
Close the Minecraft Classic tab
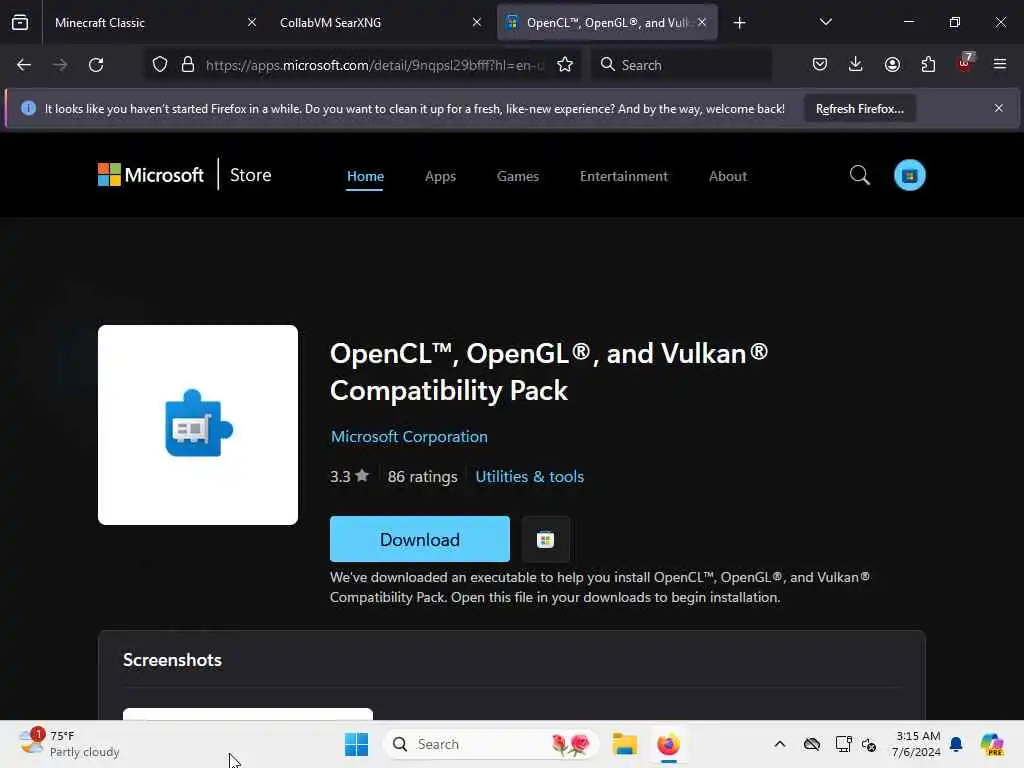click(251, 23)
